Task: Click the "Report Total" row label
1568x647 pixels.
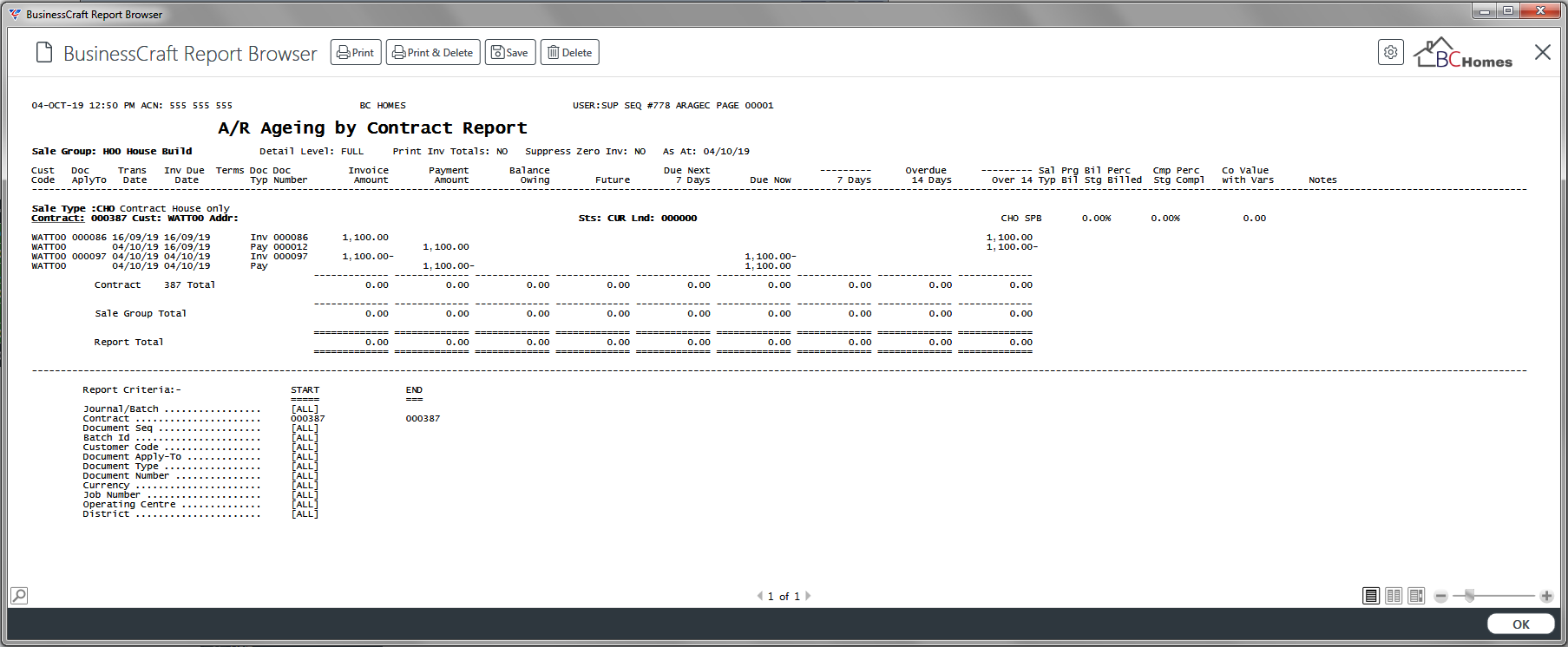Action: pyautogui.click(x=128, y=343)
